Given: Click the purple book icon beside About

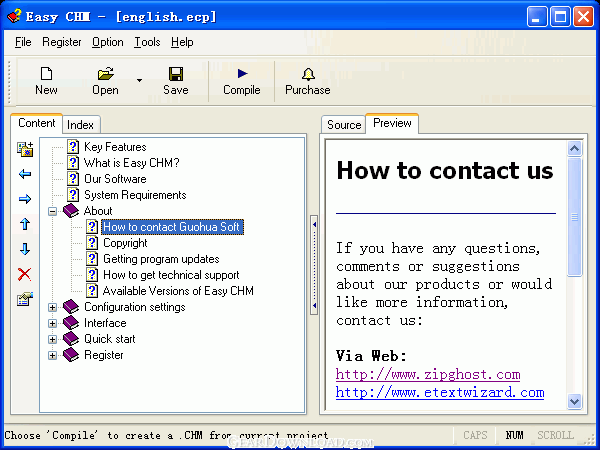Looking at the screenshot, I should (71, 211).
